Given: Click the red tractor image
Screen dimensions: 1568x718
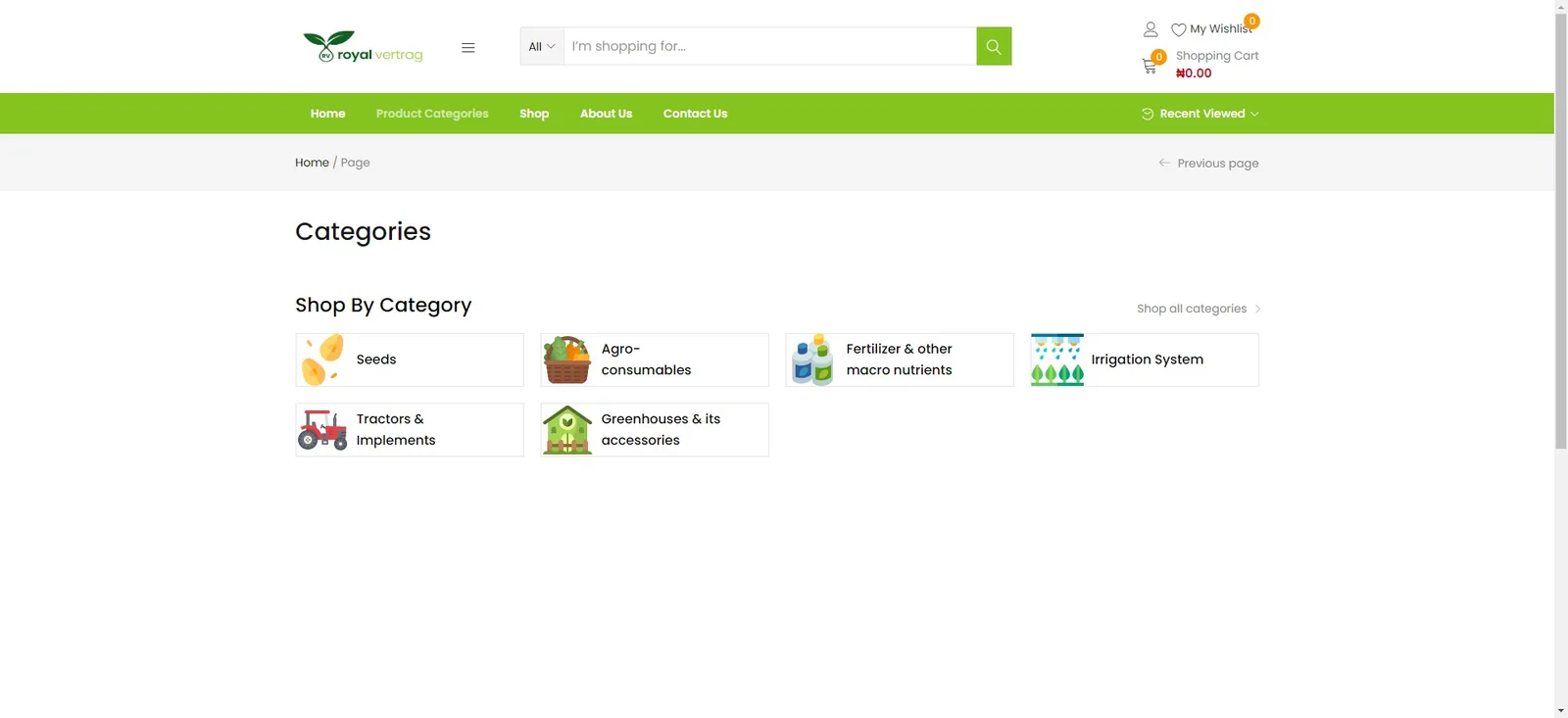Looking at the screenshot, I should click(322, 430).
